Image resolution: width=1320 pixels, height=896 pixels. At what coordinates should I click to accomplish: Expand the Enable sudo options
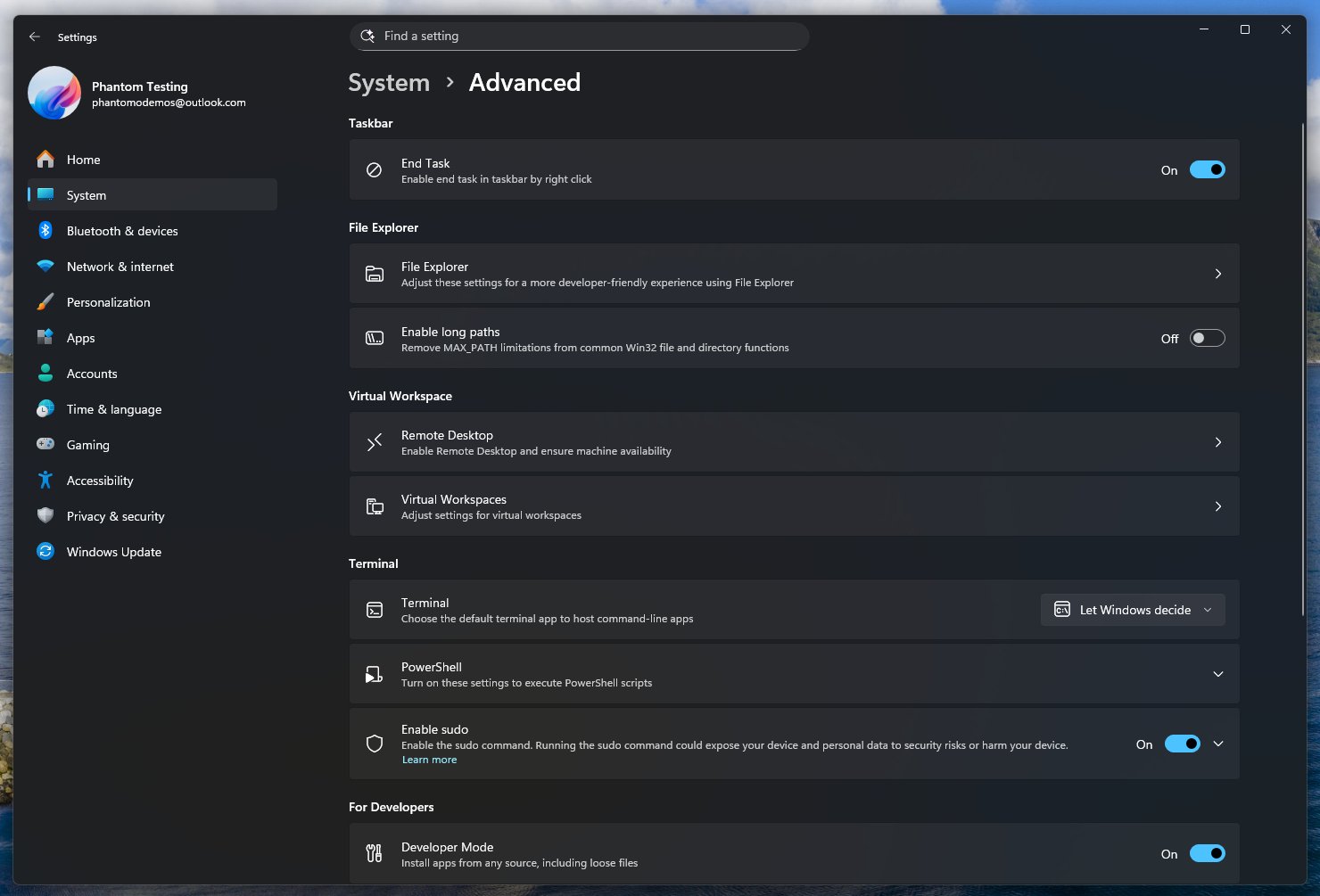tap(1218, 743)
